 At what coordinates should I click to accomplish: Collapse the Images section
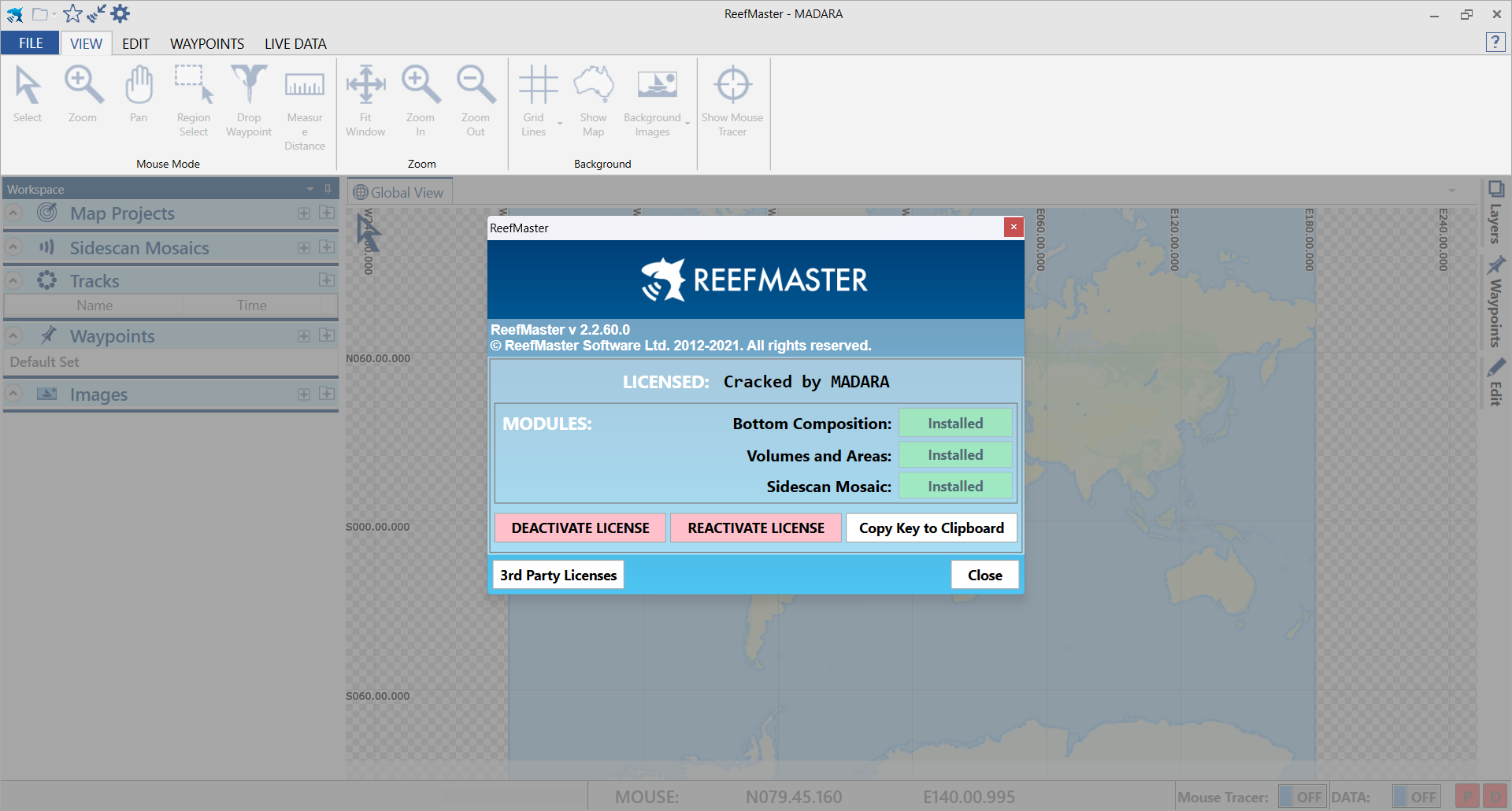point(13,394)
